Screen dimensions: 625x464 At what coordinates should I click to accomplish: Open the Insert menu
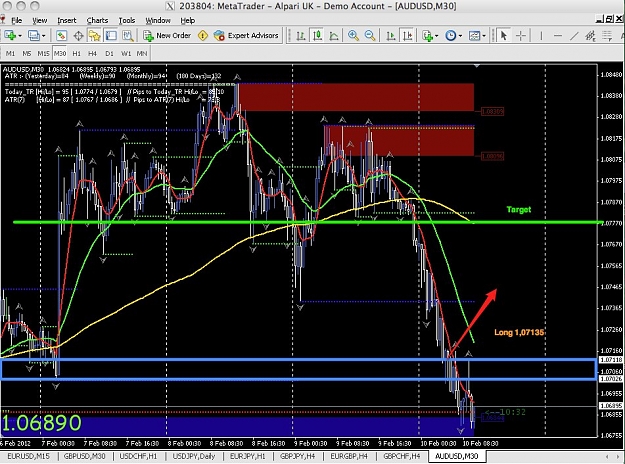click(x=67, y=20)
